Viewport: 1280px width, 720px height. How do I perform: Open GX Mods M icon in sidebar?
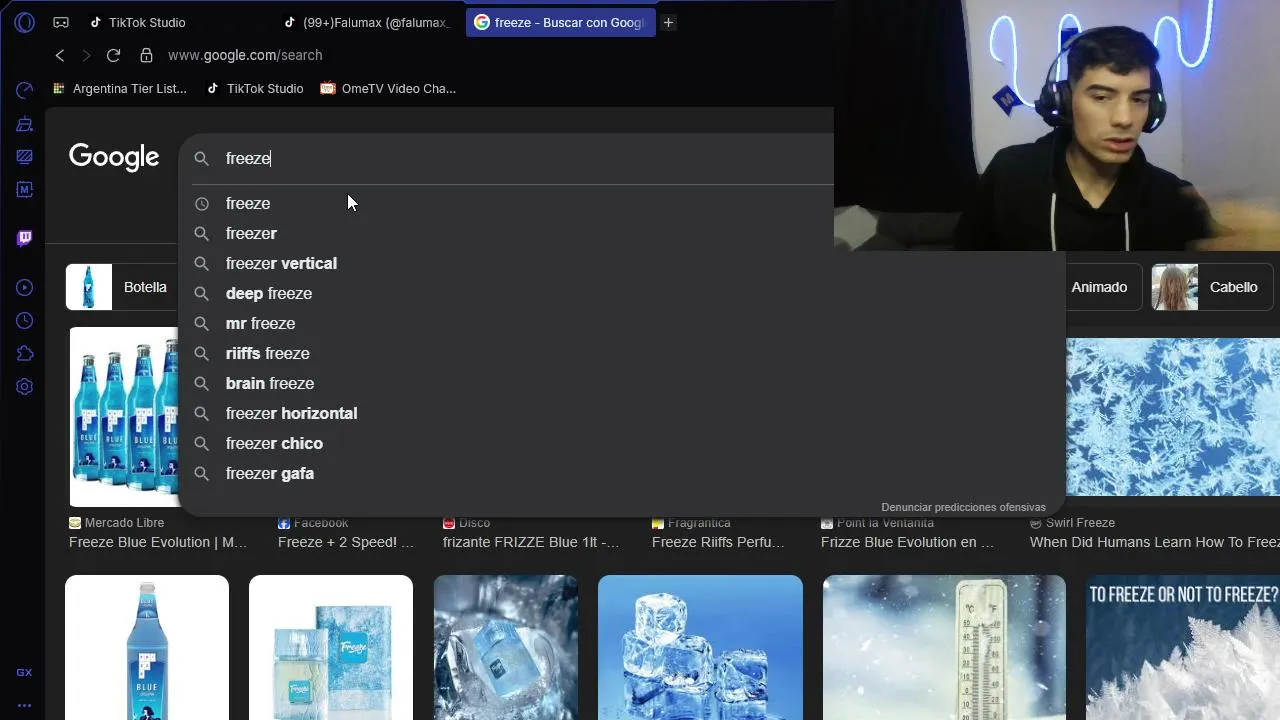(x=25, y=189)
